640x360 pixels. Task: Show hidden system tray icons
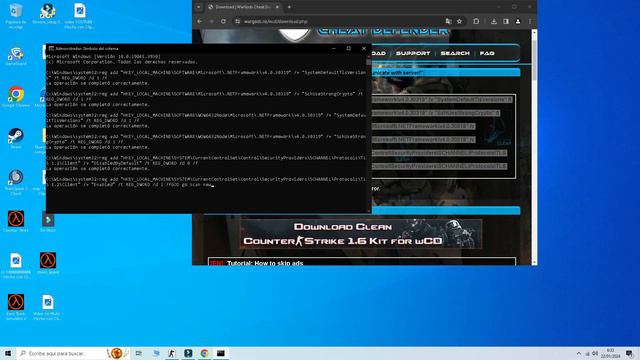point(579,353)
